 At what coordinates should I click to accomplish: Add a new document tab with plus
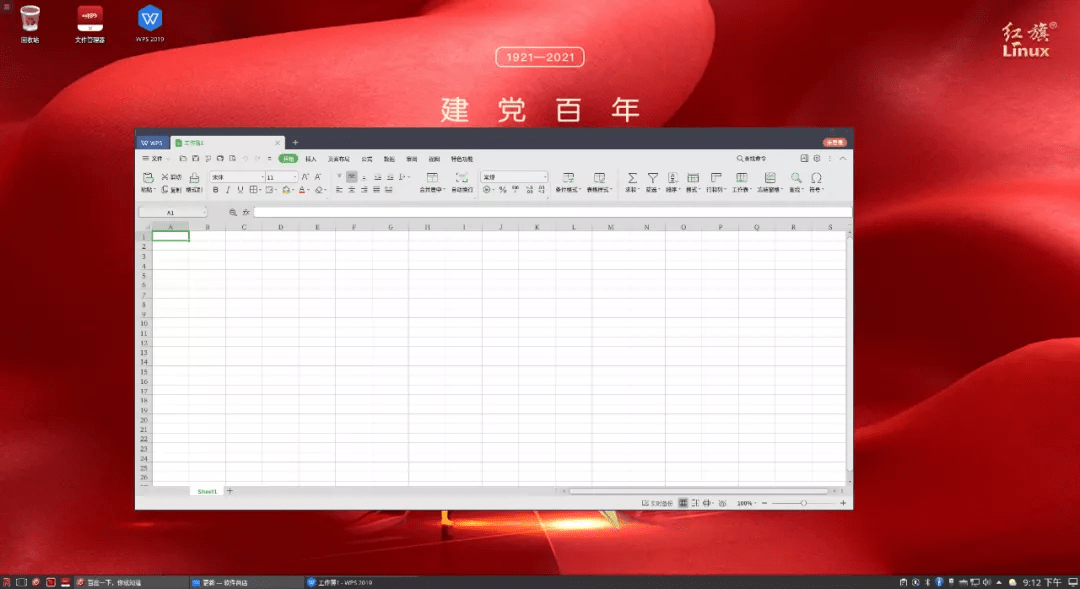click(295, 143)
